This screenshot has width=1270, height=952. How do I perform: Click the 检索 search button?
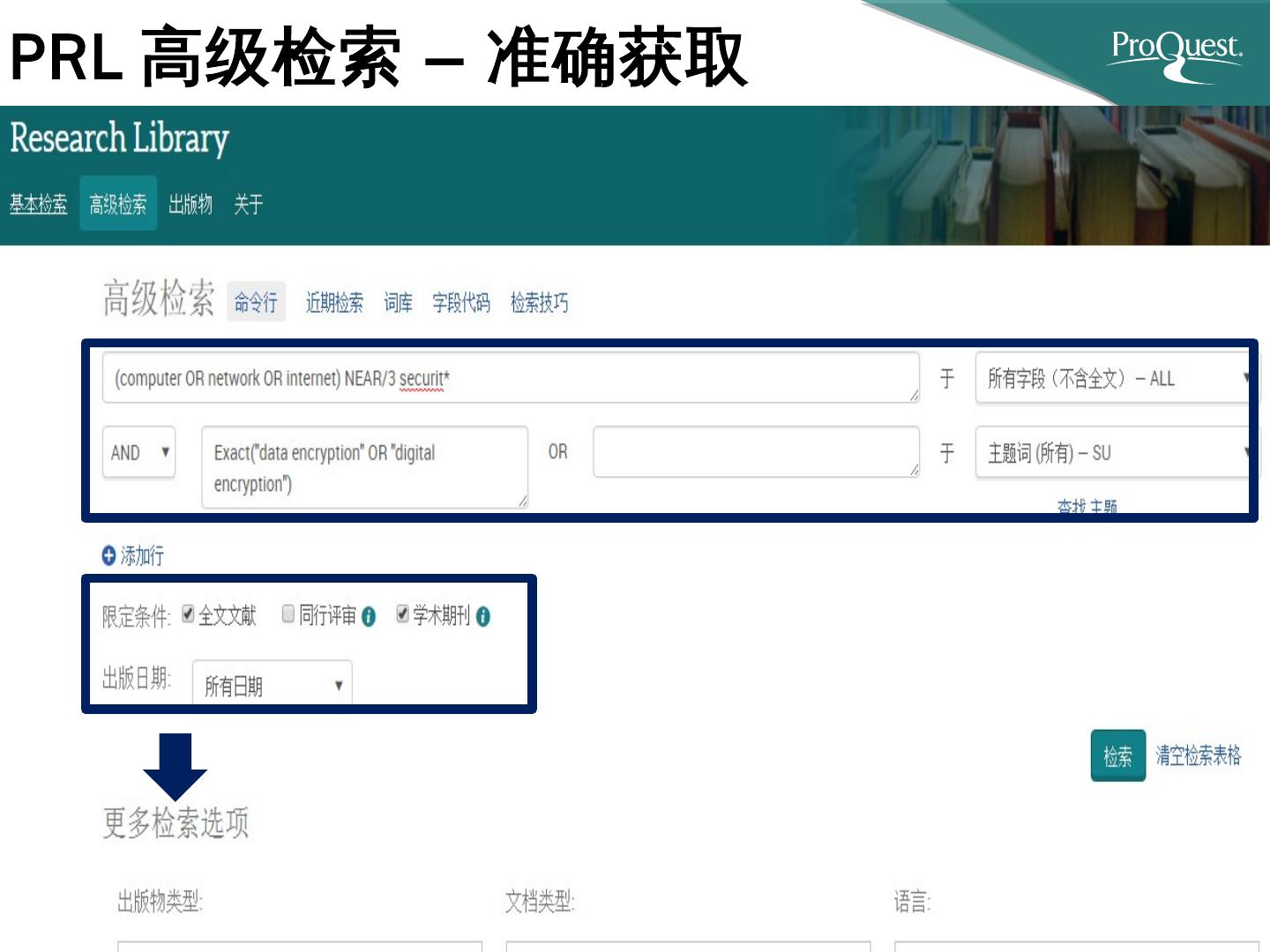(1117, 755)
